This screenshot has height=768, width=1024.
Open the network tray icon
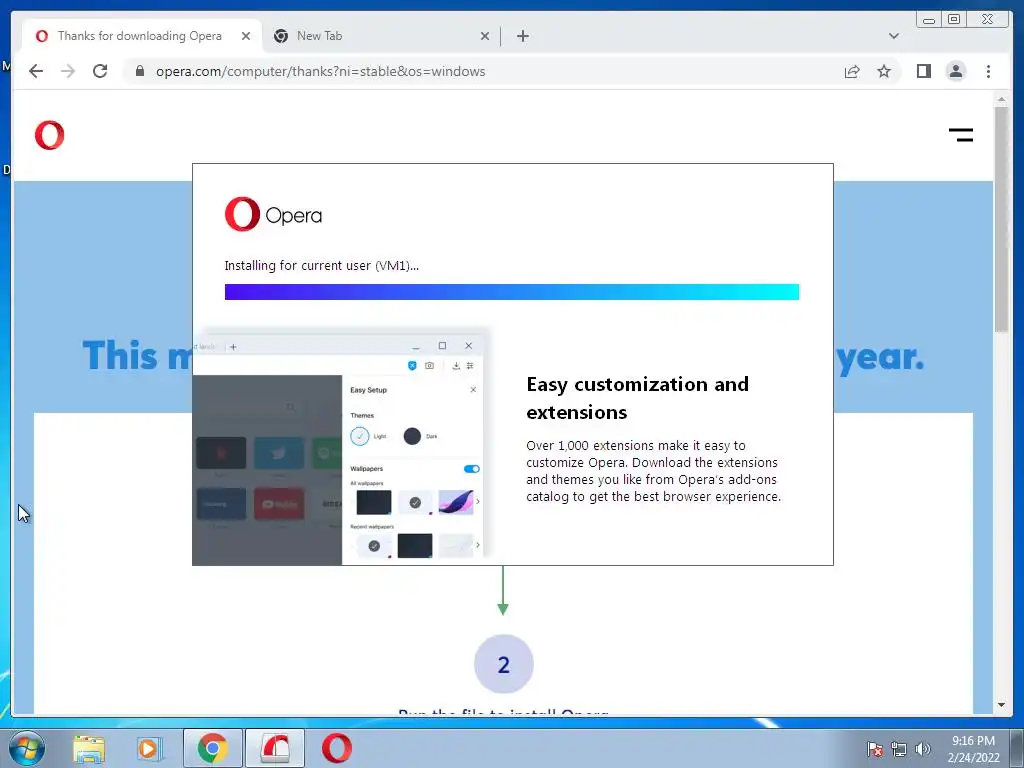click(x=899, y=749)
